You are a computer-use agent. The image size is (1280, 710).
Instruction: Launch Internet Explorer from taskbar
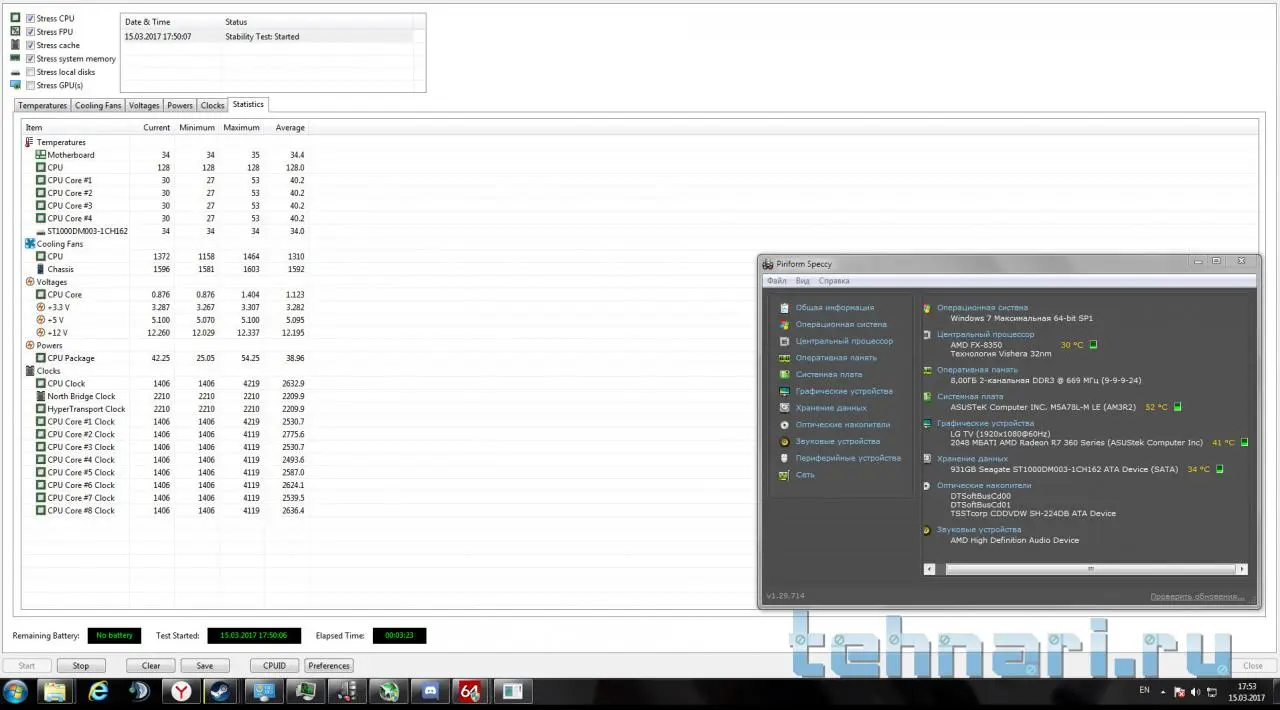(x=98, y=691)
